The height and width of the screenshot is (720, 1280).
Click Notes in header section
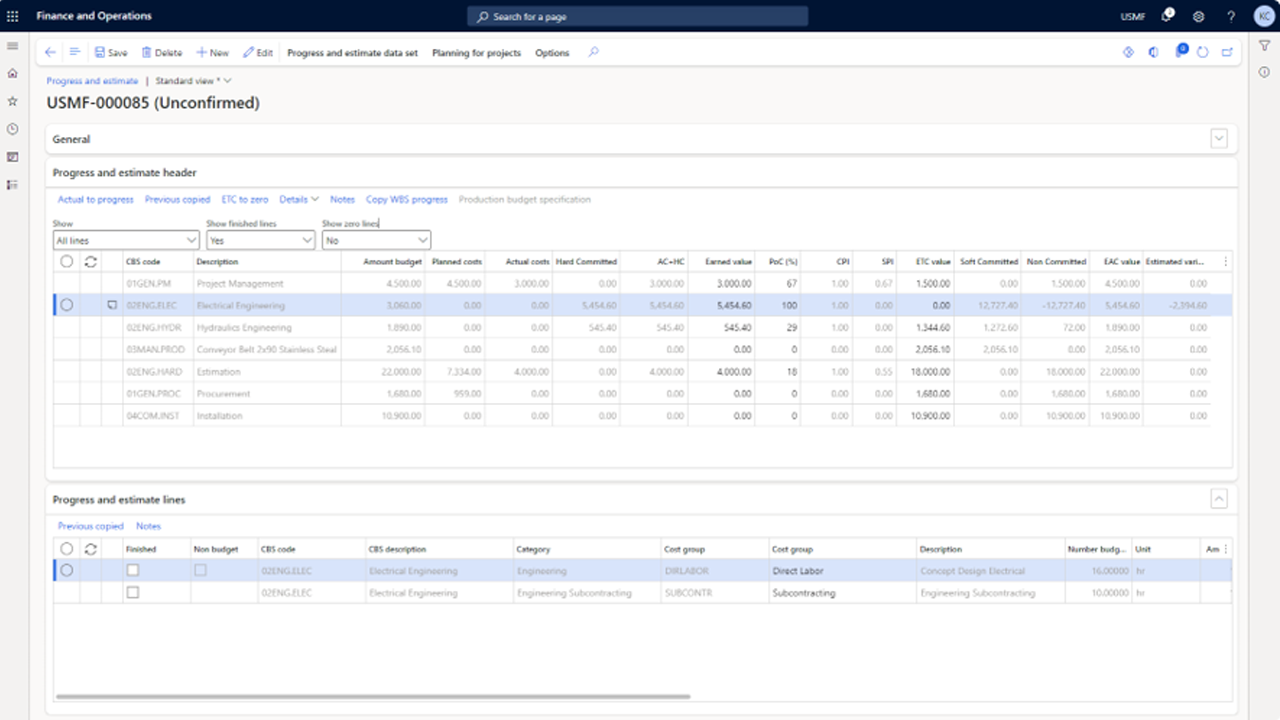pyautogui.click(x=342, y=200)
